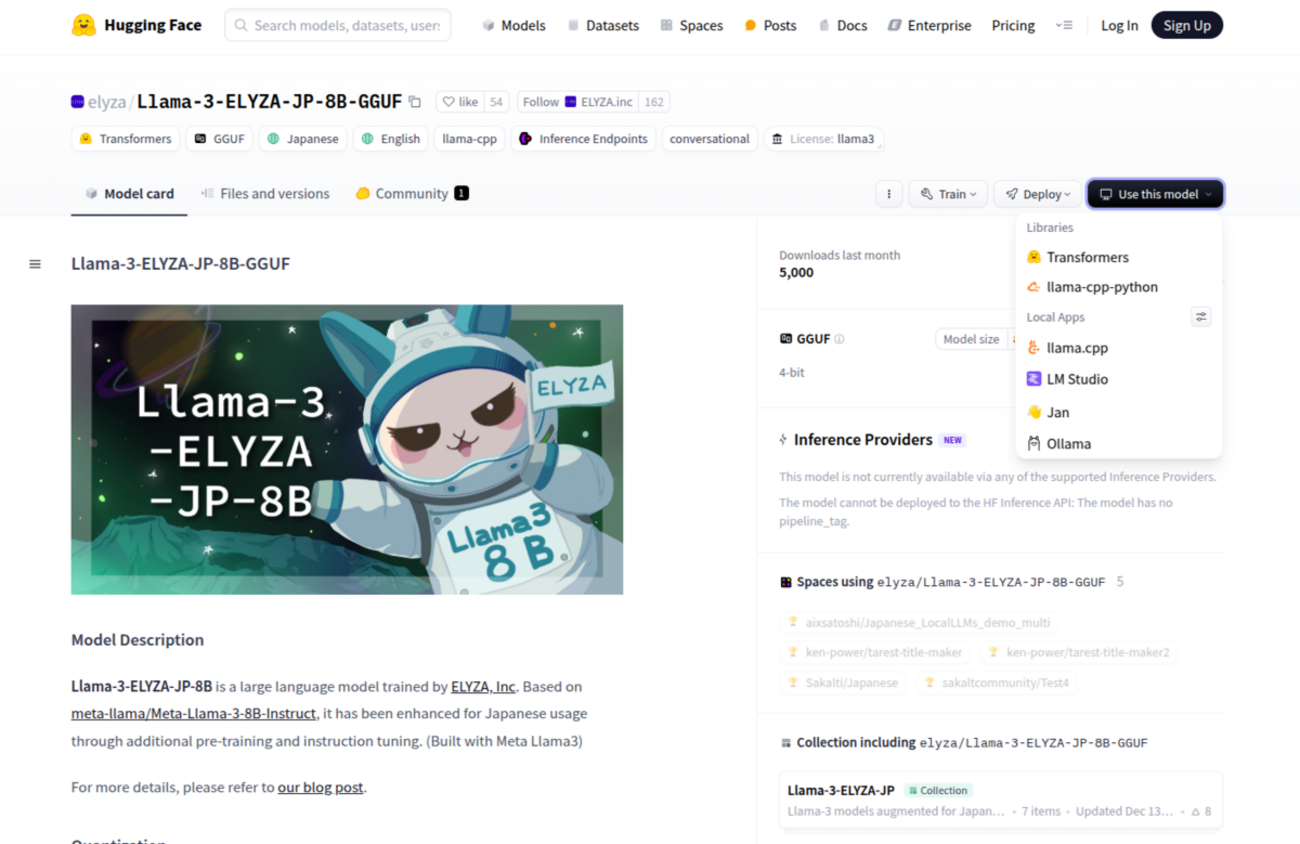Click the GGUF info icon
Viewport: 1300px width, 844px height.
click(839, 339)
